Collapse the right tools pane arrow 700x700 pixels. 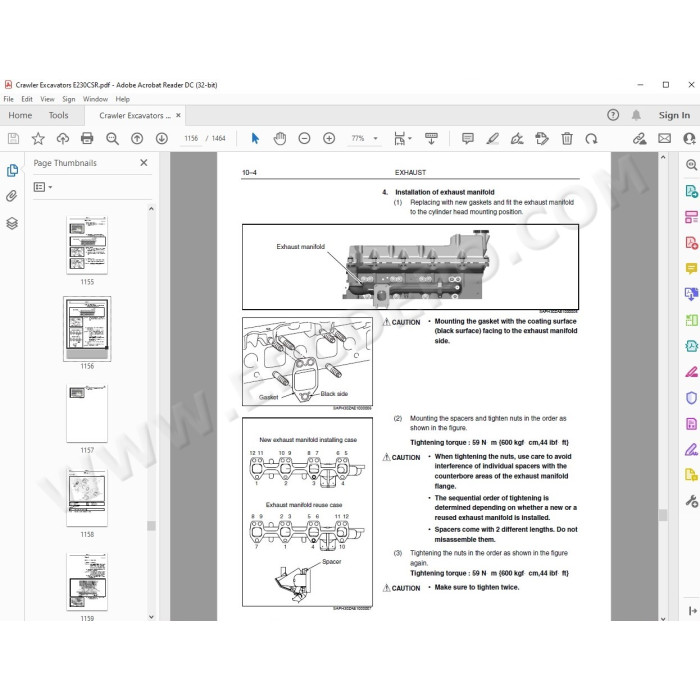click(x=692, y=610)
